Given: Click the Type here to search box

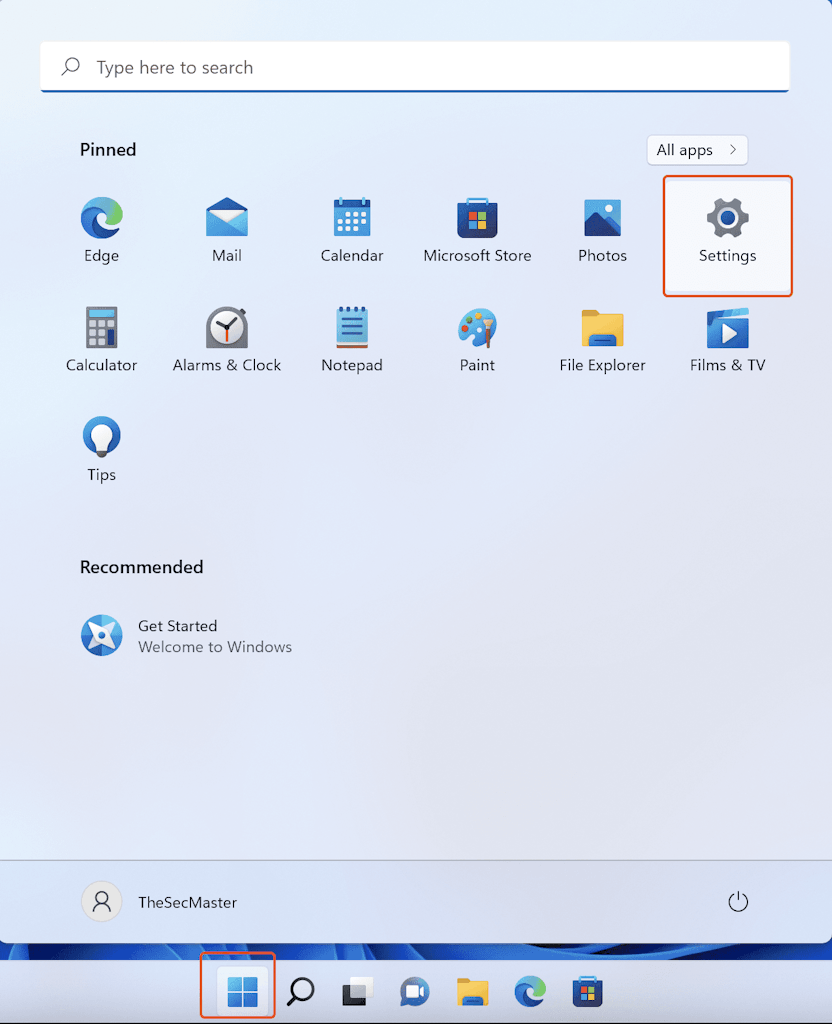Looking at the screenshot, I should coord(415,67).
